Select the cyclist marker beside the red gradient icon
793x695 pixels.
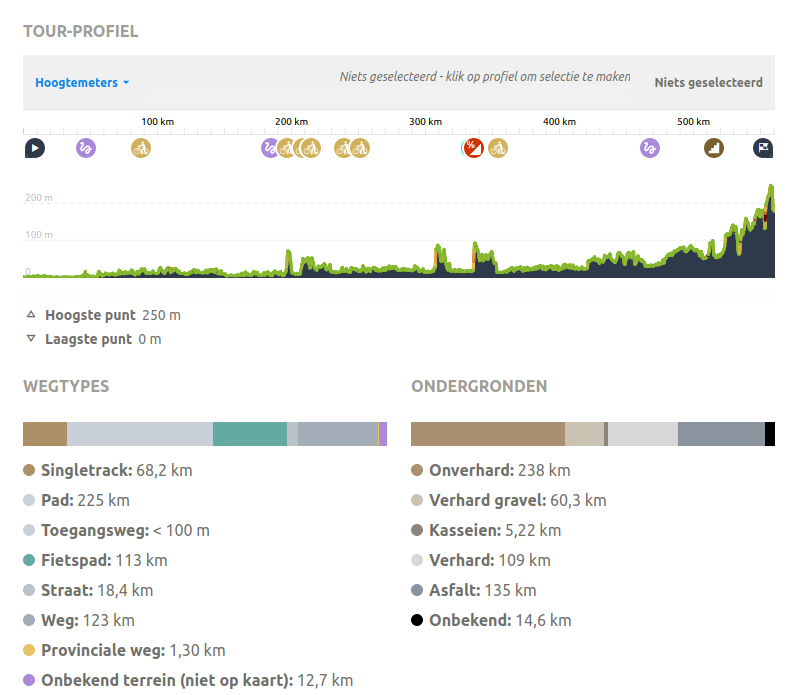point(498,149)
